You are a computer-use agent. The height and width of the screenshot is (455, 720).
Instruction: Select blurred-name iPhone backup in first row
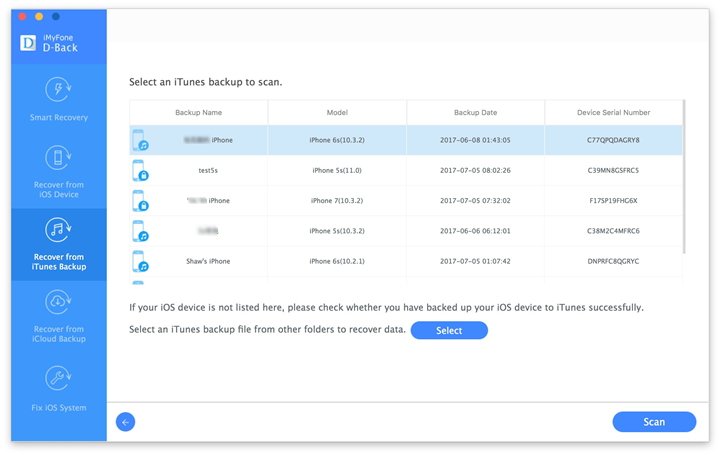(x=208, y=140)
